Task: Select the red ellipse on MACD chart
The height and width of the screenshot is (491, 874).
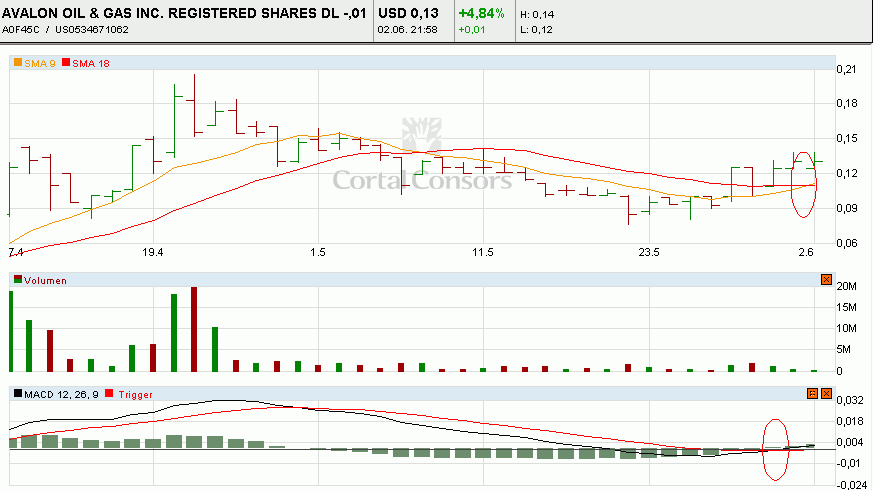Action: (775, 449)
